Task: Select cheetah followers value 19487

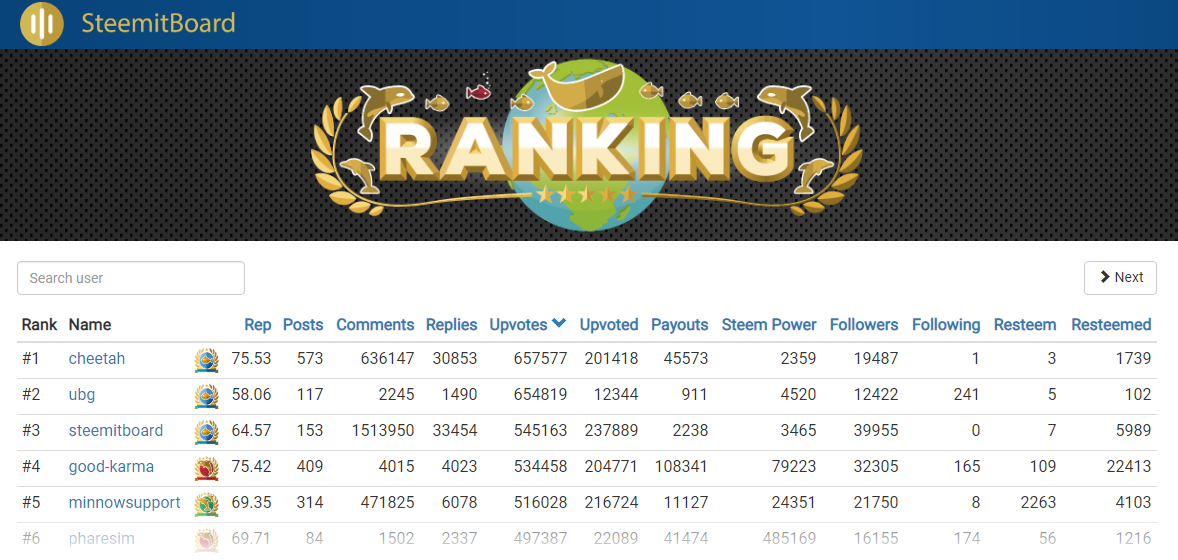Action: pos(876,359)
